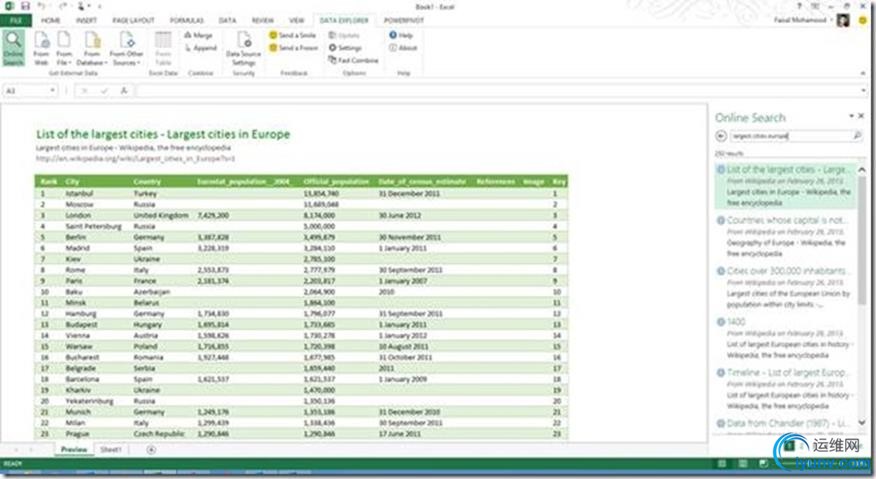This screenshot has width=876, height=479.
Task: Click Send a Frown feedback button
Action: [x=294, y=48]
